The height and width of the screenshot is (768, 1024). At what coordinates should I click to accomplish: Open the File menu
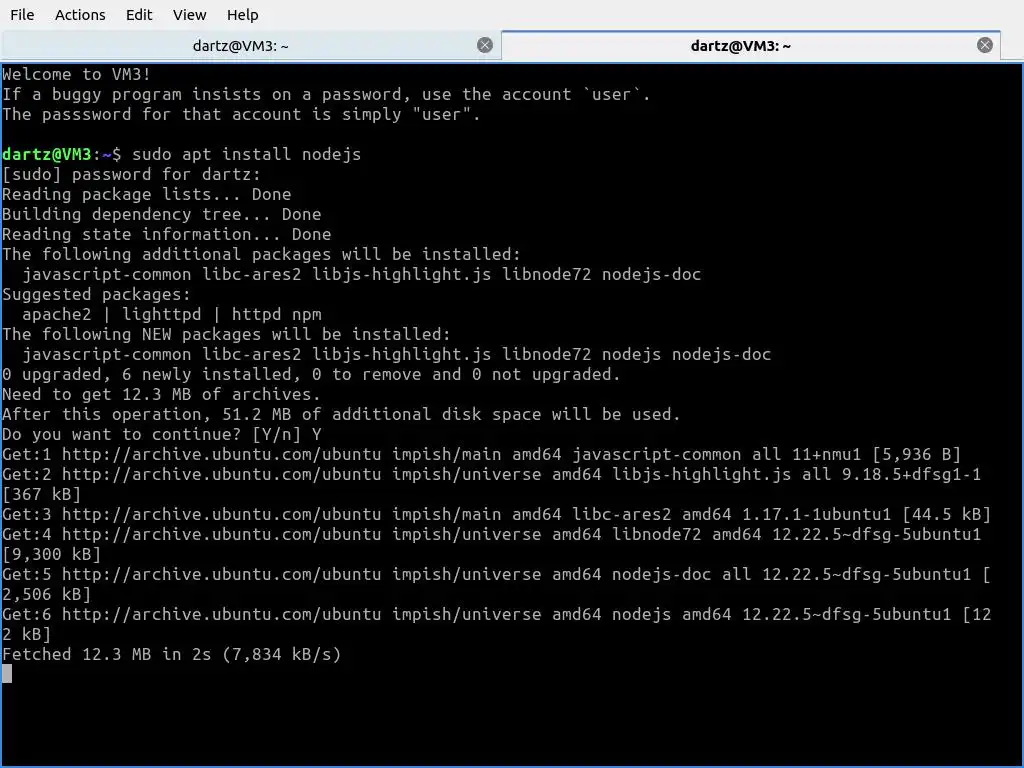point(22,14)
